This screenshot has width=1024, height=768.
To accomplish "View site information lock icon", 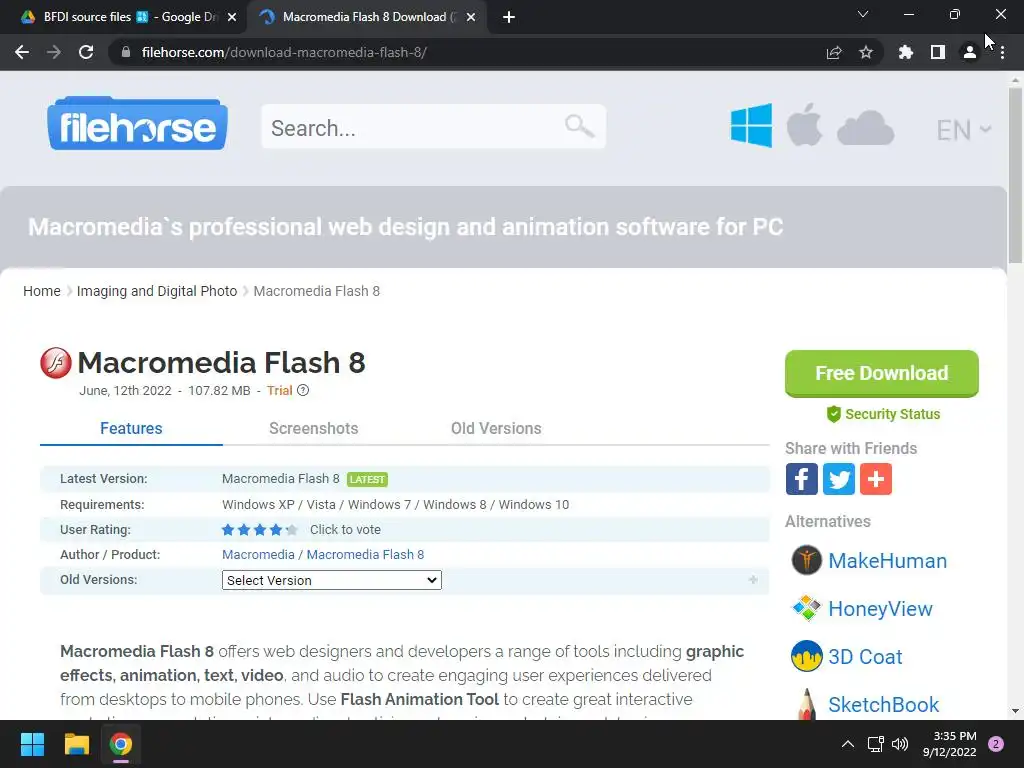I will click(126, 52).
